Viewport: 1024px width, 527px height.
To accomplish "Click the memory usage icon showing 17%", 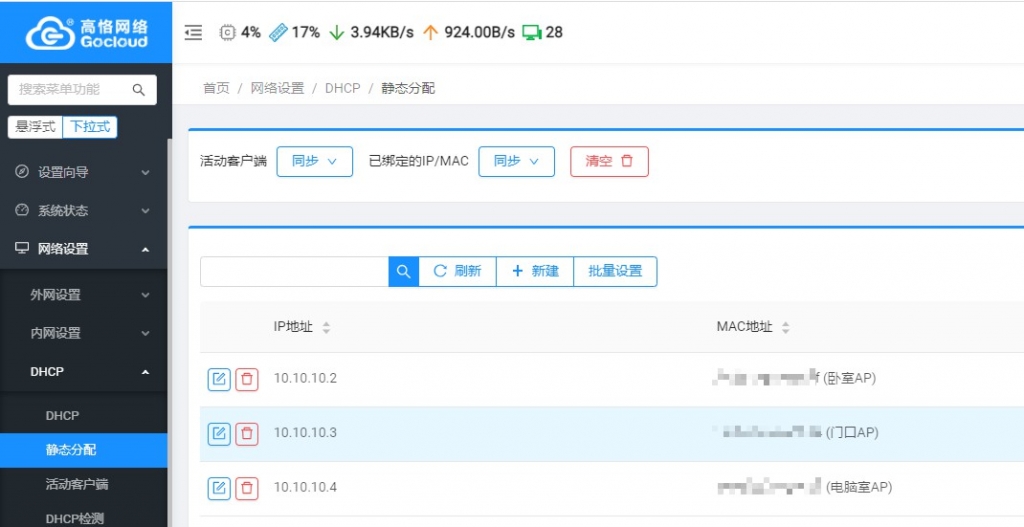I will 278,32.
